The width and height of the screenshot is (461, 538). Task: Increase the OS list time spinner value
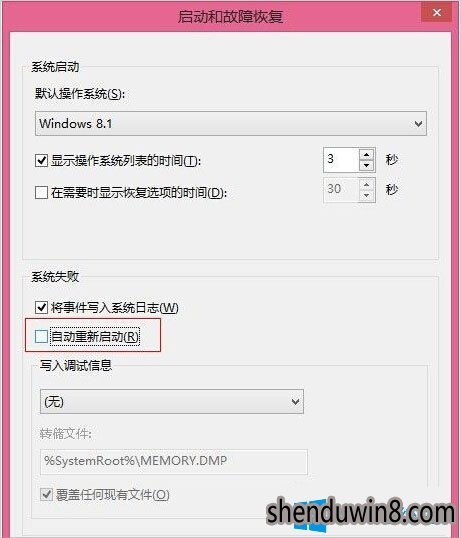(x=367, y=154)
